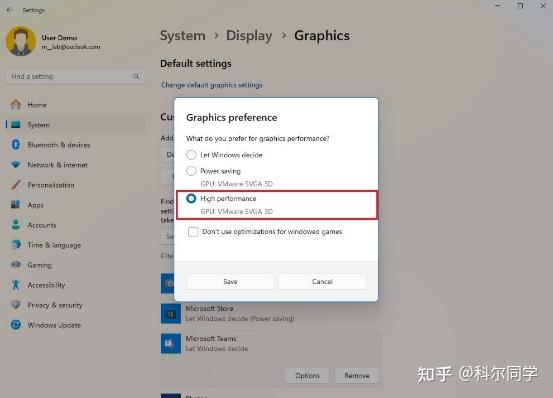553x398 pixels.
Task: Open the Gaming settings page
Action: (x=75, y=265)
